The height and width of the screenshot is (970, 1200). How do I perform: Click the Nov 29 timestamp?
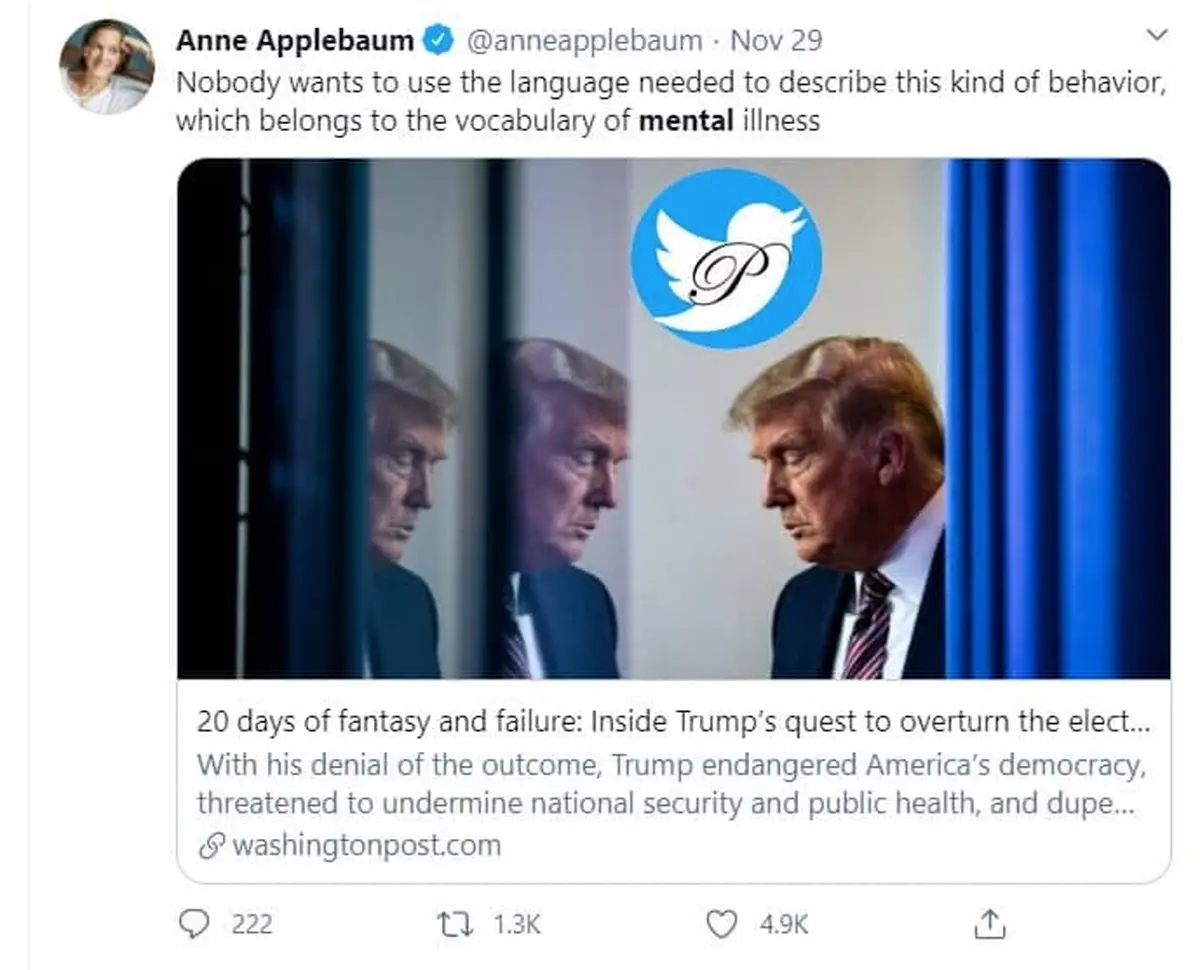[x=776, y=41]
